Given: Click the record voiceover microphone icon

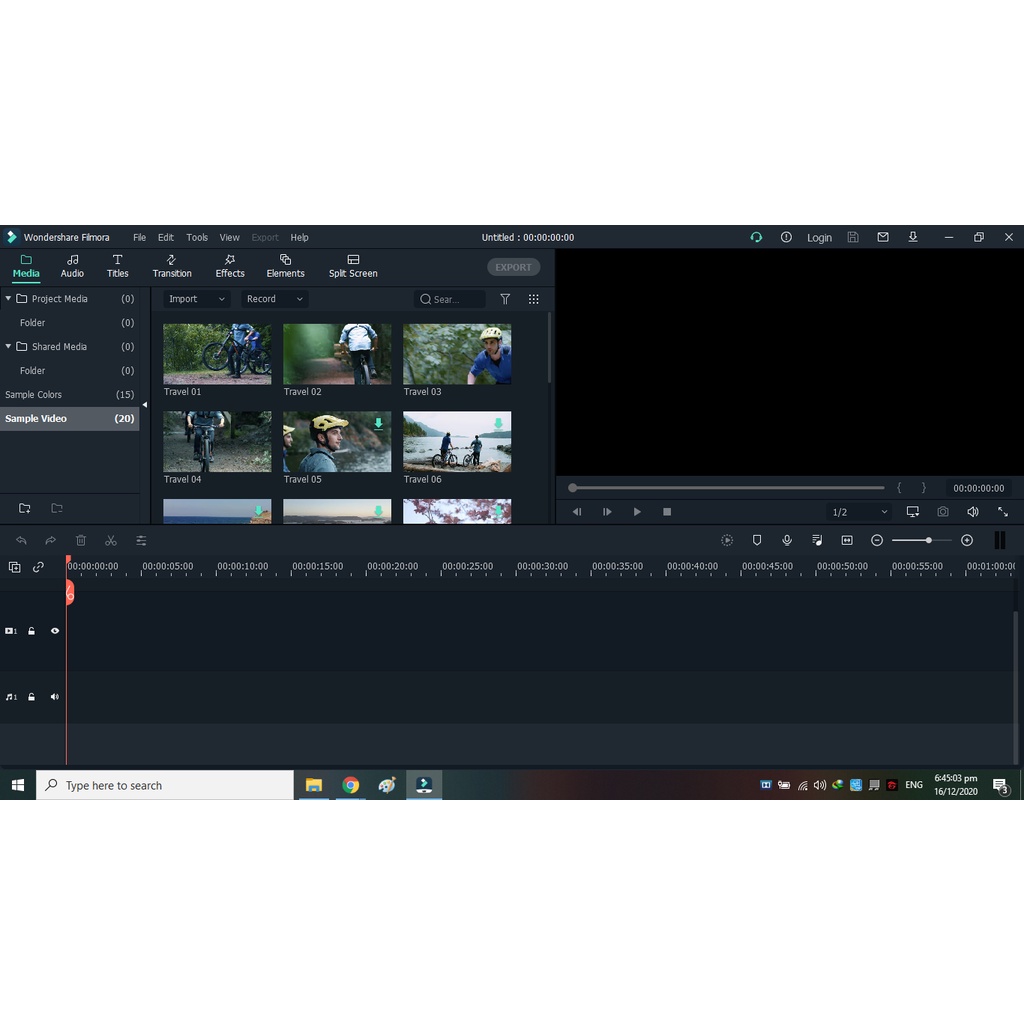Looking at the screenshot, I should pyautogui.click(x=787, y=540).
